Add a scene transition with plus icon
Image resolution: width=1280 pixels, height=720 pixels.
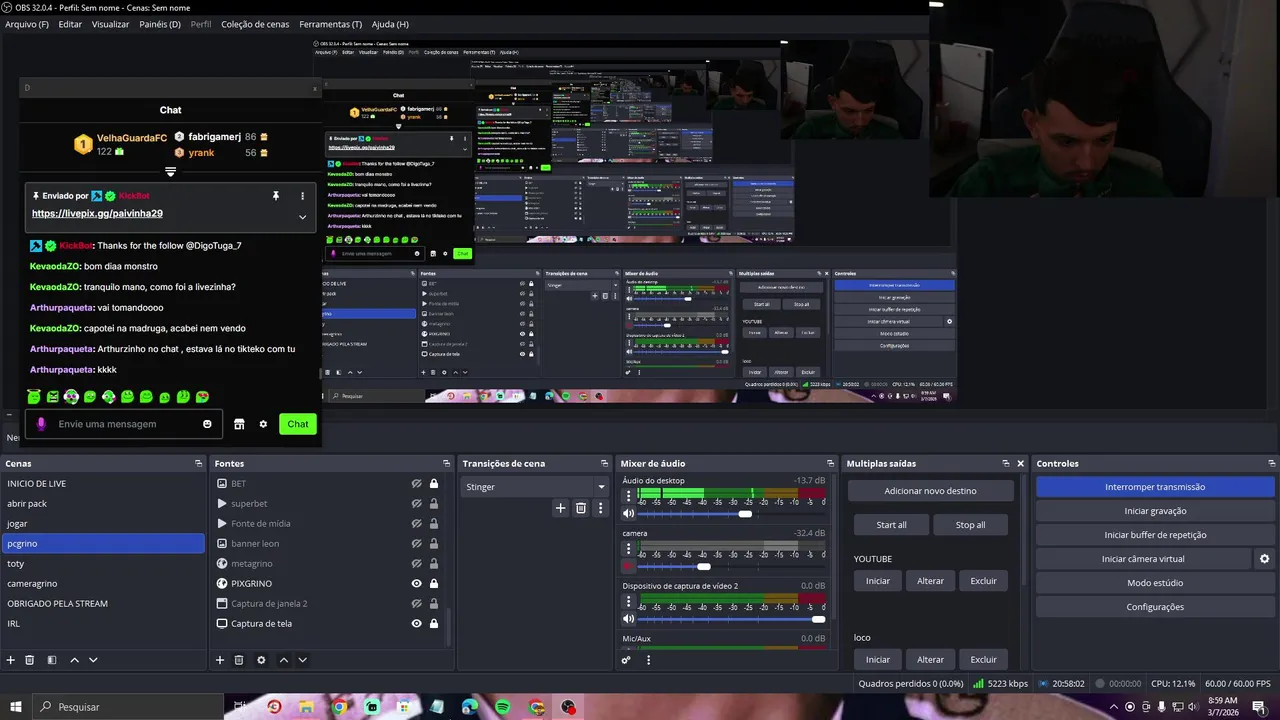pos(561,508)
